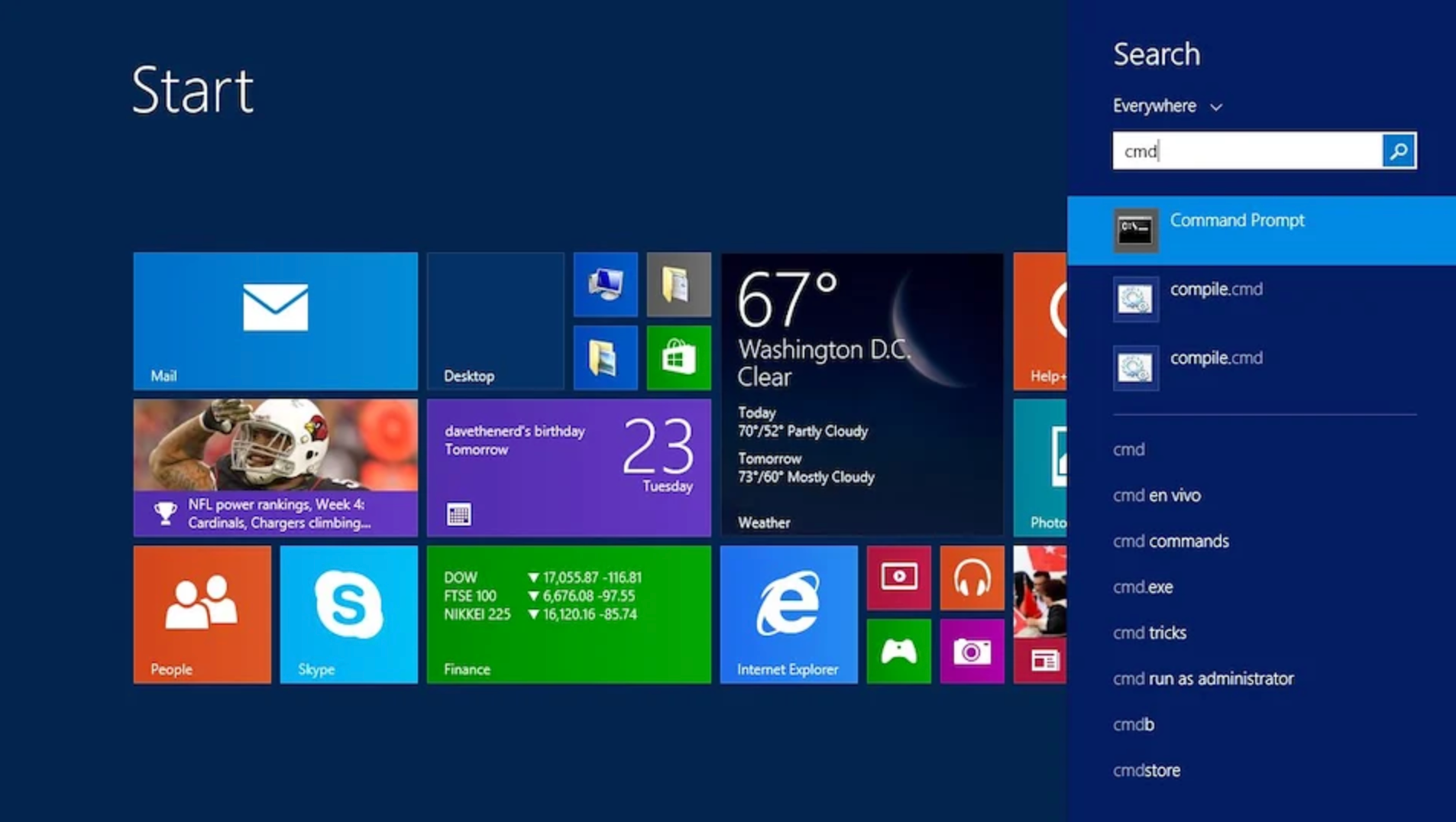Viewport: 1456px width, 822px height.
Task: Choose the 'cmd en vivo' suggestion
Action: coord(1157,495)
